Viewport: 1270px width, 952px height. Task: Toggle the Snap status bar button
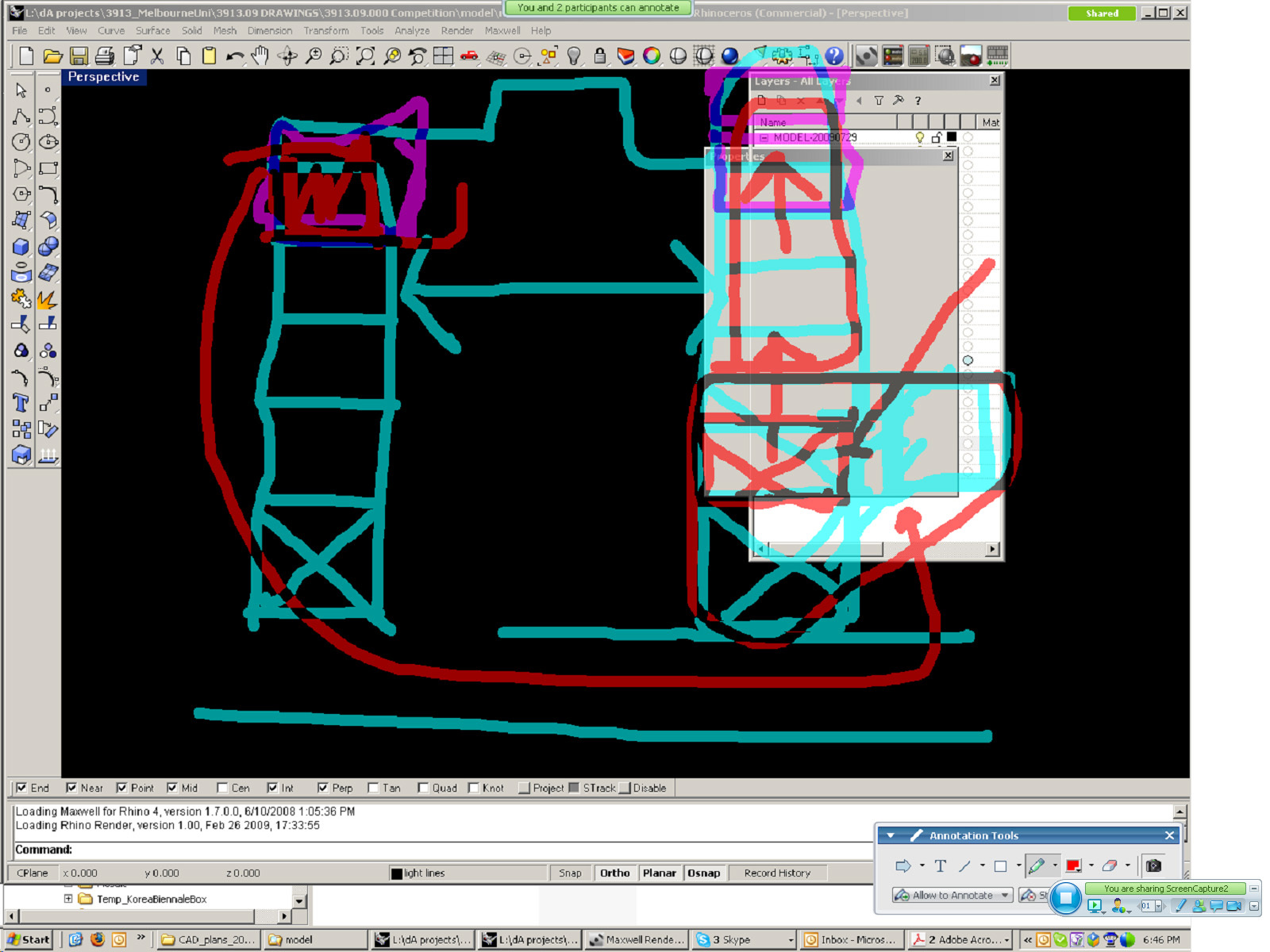(x=570, y=873)
